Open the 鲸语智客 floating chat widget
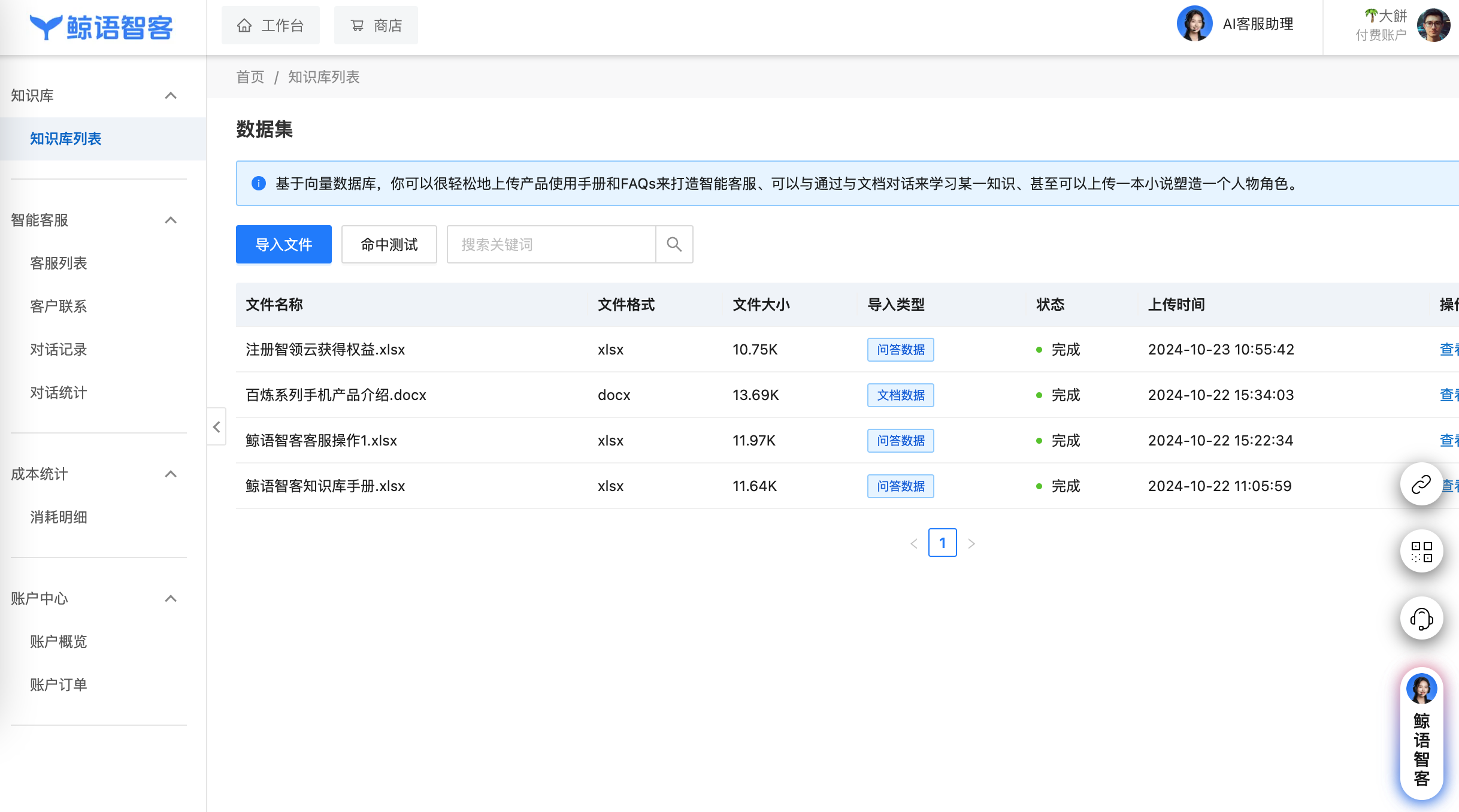The width and height of the screenshot is (1459, 812). point(1421,733)
